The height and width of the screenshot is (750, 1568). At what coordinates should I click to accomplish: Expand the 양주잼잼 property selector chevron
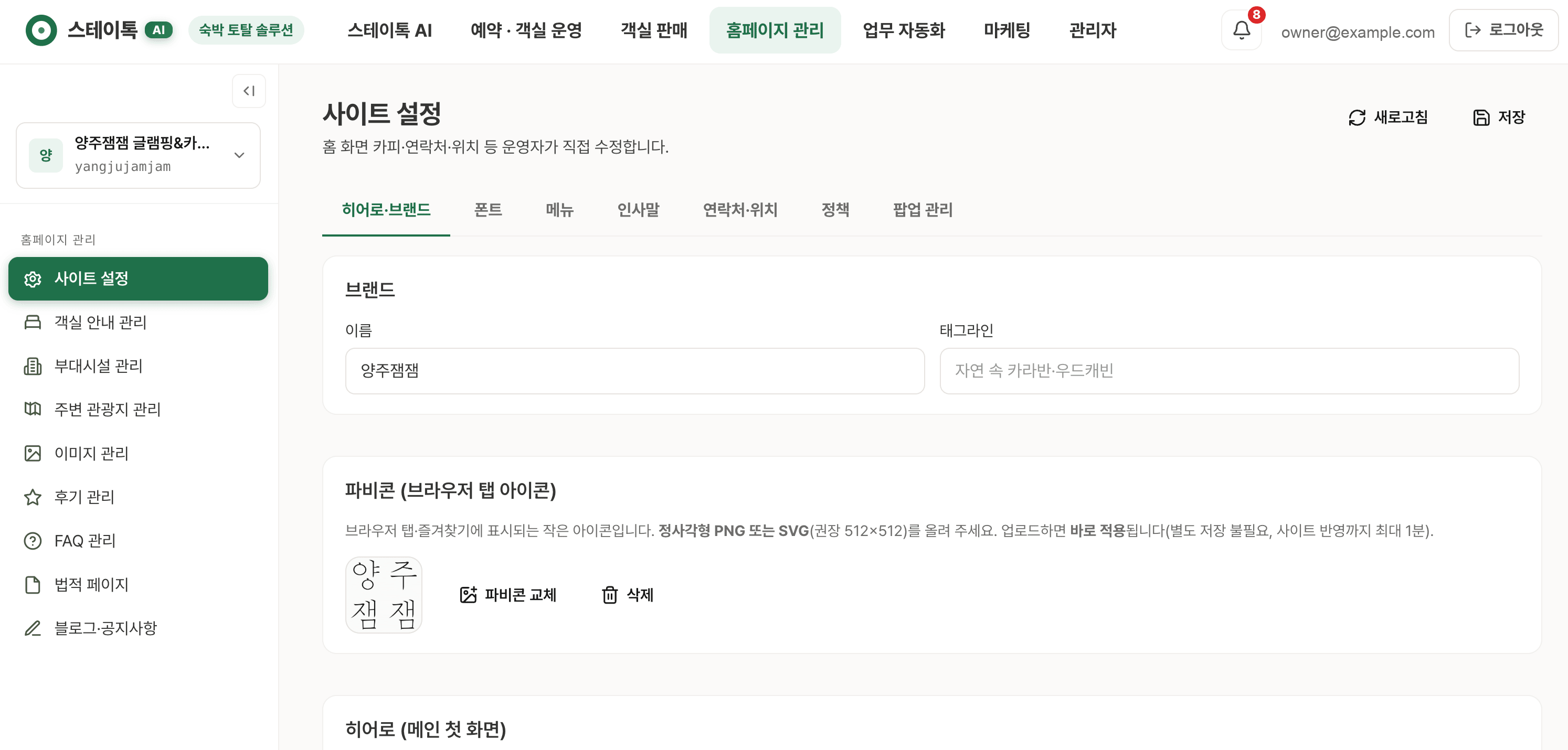(239, 155)
